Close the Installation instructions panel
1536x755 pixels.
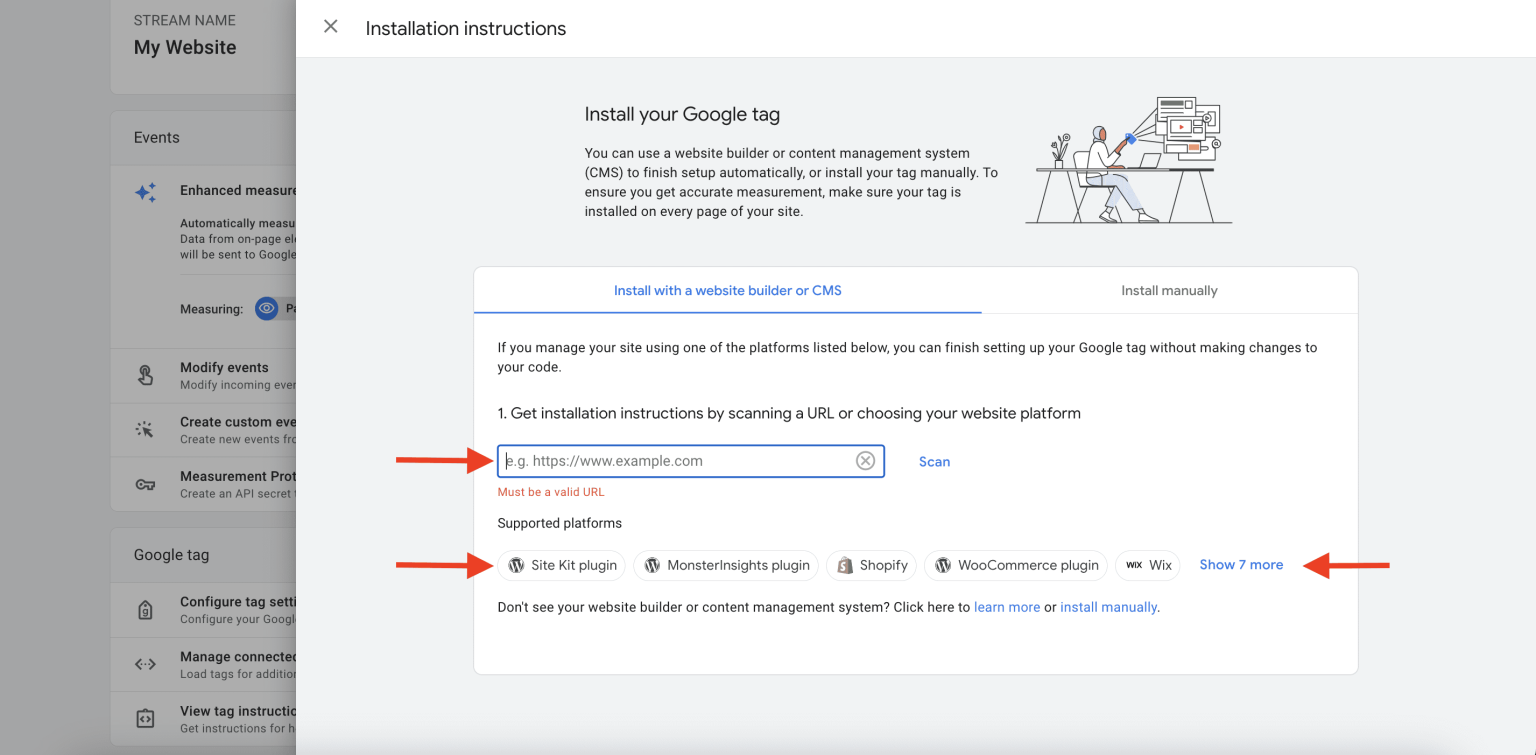pyautogui.click(x=331, y=27)
